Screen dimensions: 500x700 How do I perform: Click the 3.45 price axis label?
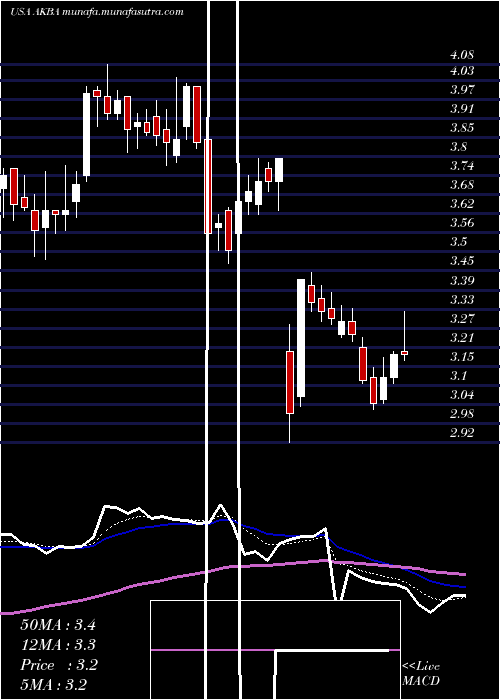coord(462,261)
